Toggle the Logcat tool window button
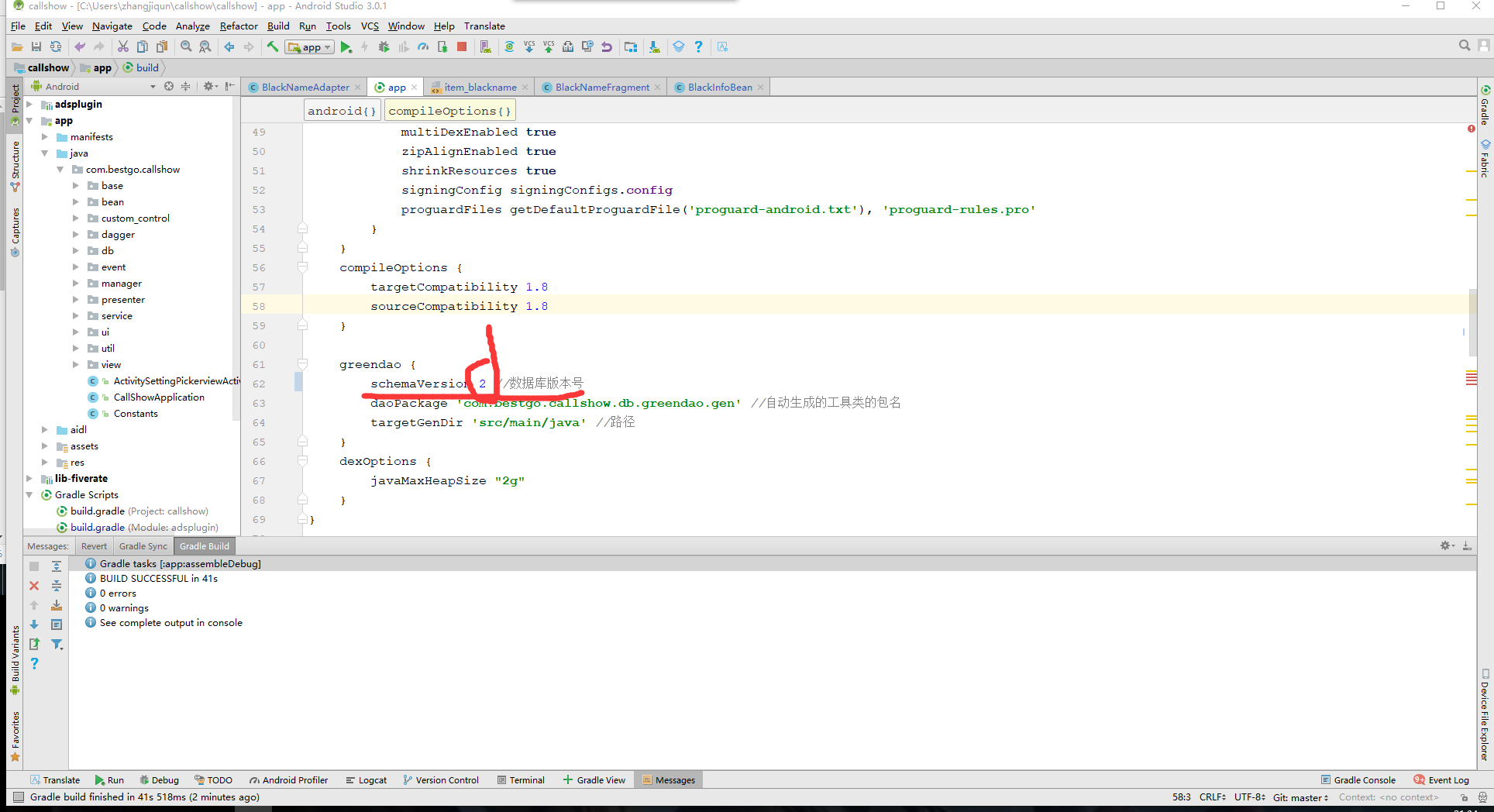Viewport: 1494px width, 812px height. pyautogui.click(x=367, y=780)
